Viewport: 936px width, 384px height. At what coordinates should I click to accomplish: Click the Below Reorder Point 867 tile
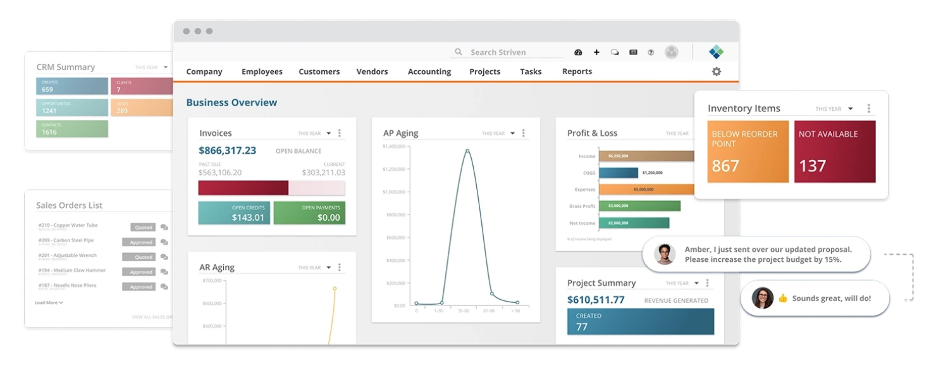pyautogui.click(x=748, y=152)
